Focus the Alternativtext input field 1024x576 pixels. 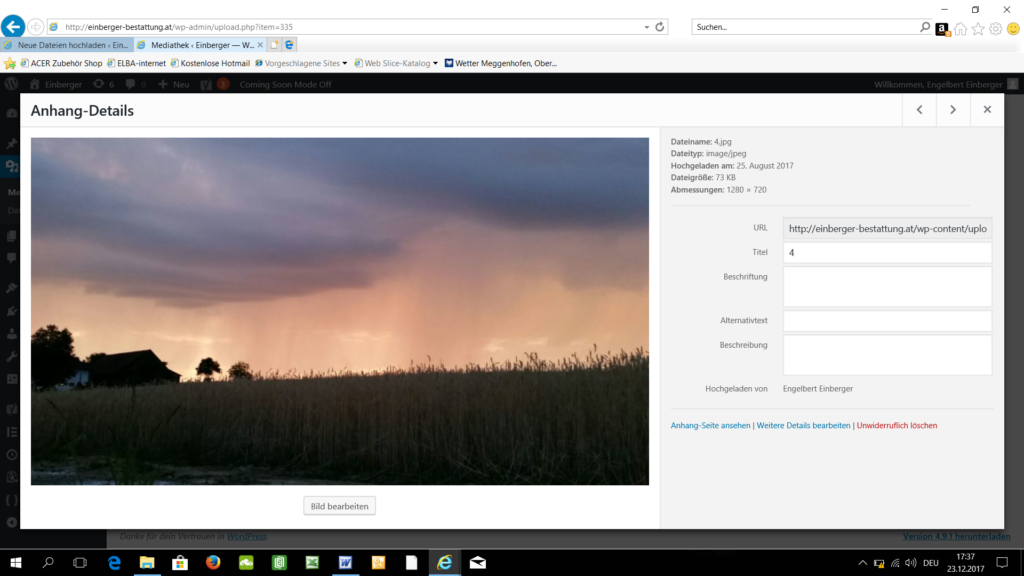(888, 321)
